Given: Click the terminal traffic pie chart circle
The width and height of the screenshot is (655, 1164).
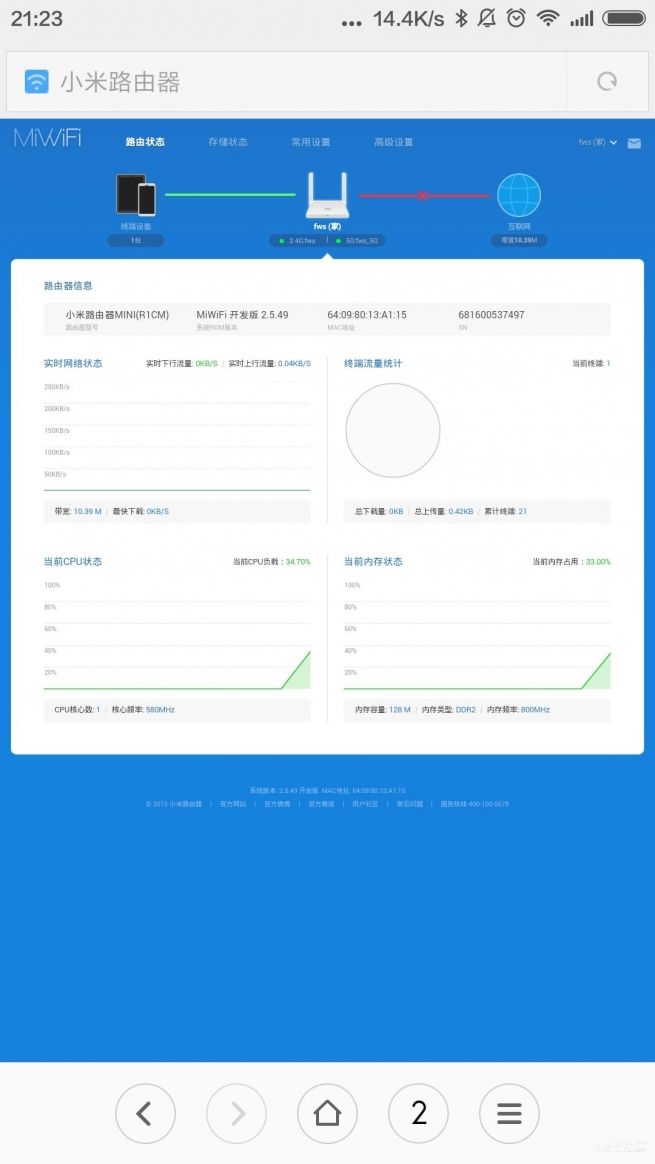Looking at the screenshot, I should [x=393, y=430].
